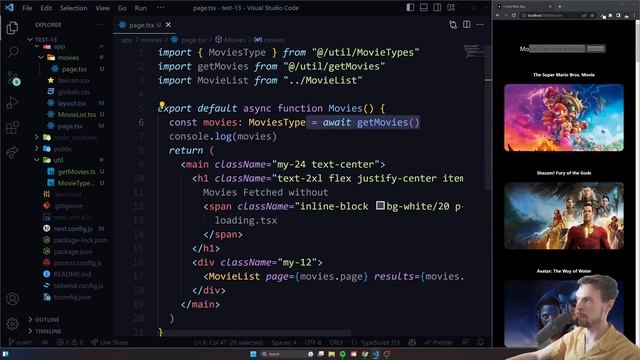Open the main branch indicator
The height and width of the screenshot is (360, 640).
click(20, 342)
